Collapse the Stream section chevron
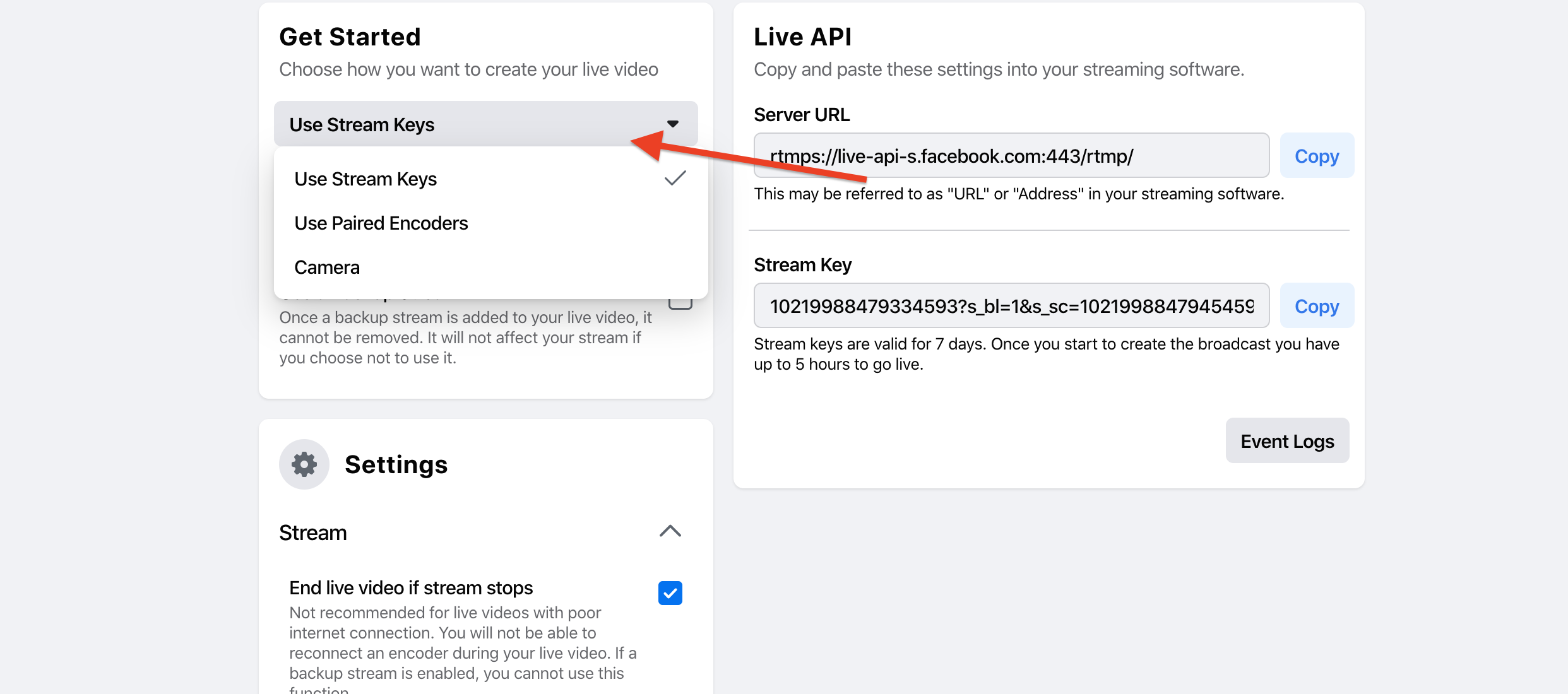 pyautogui.click(x=670, y=531)
